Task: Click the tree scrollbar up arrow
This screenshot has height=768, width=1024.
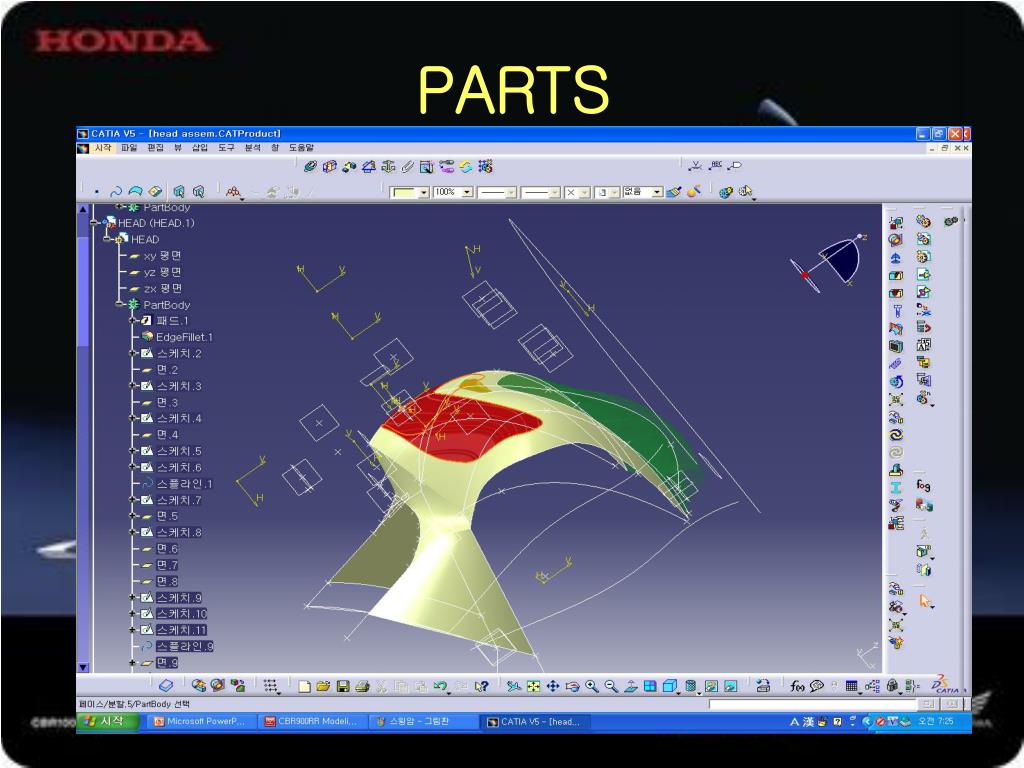Action: click(83, 210)
